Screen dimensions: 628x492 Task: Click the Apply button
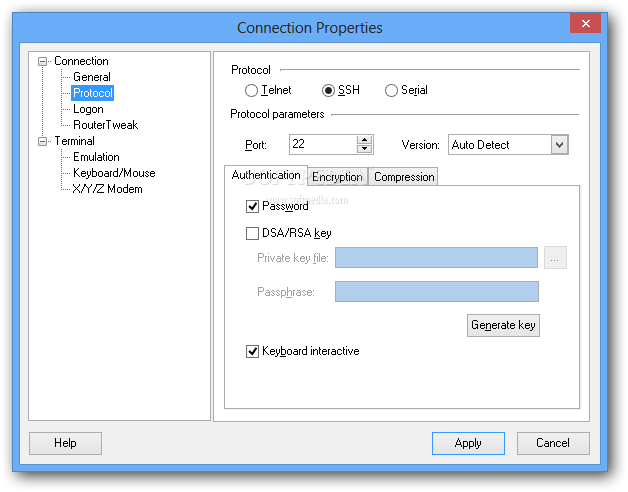468,443
